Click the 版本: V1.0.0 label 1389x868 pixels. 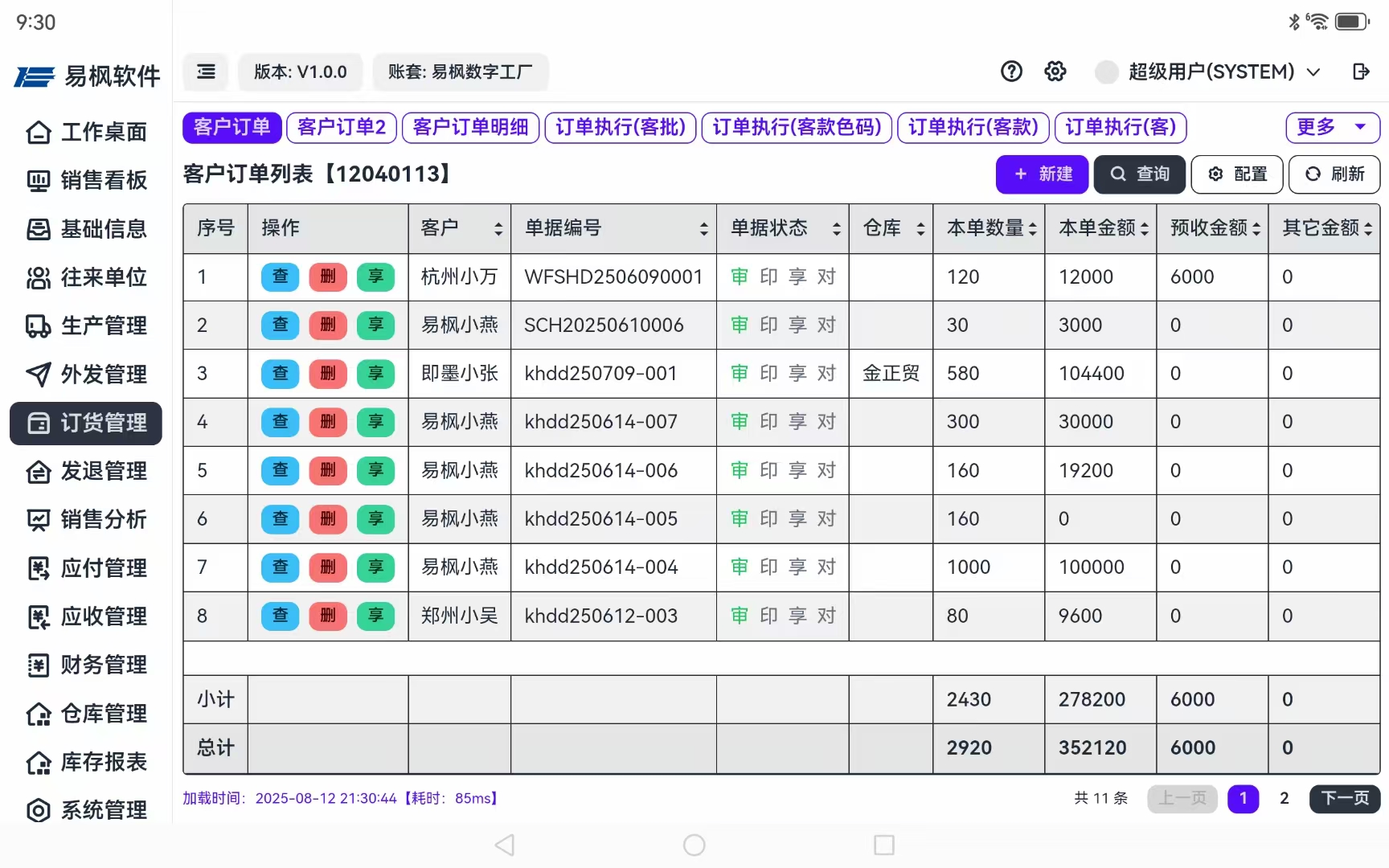coord(300,72)
